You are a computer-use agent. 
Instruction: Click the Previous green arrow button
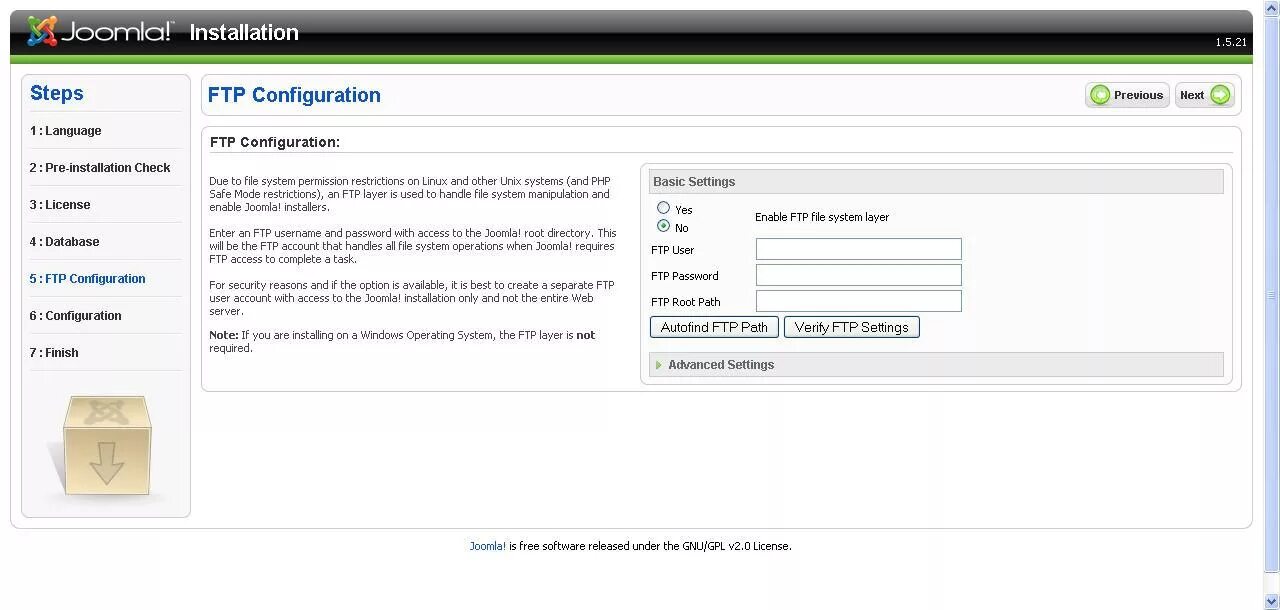[x=1127, y=95]
